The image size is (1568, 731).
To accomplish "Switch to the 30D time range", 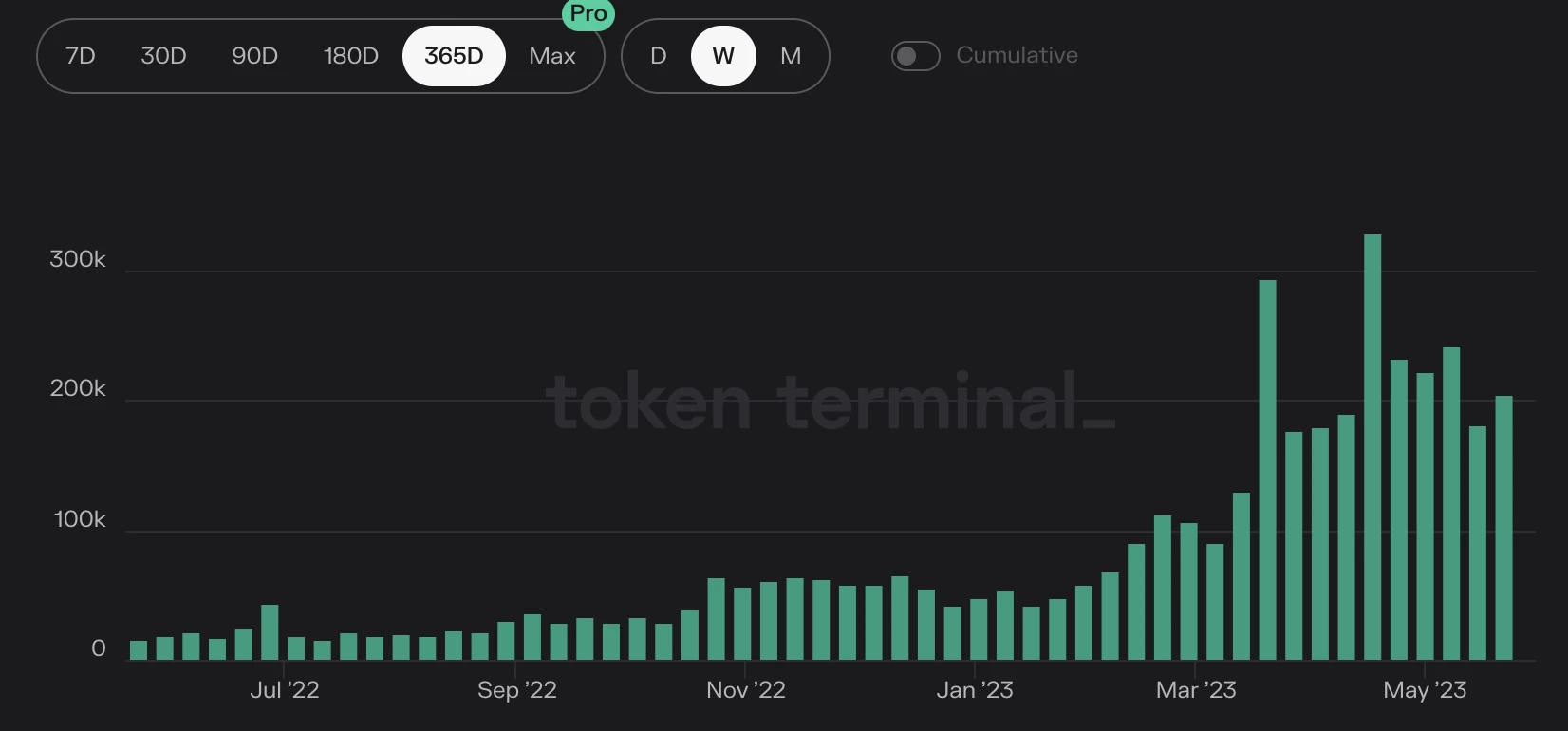I will 163,56.
